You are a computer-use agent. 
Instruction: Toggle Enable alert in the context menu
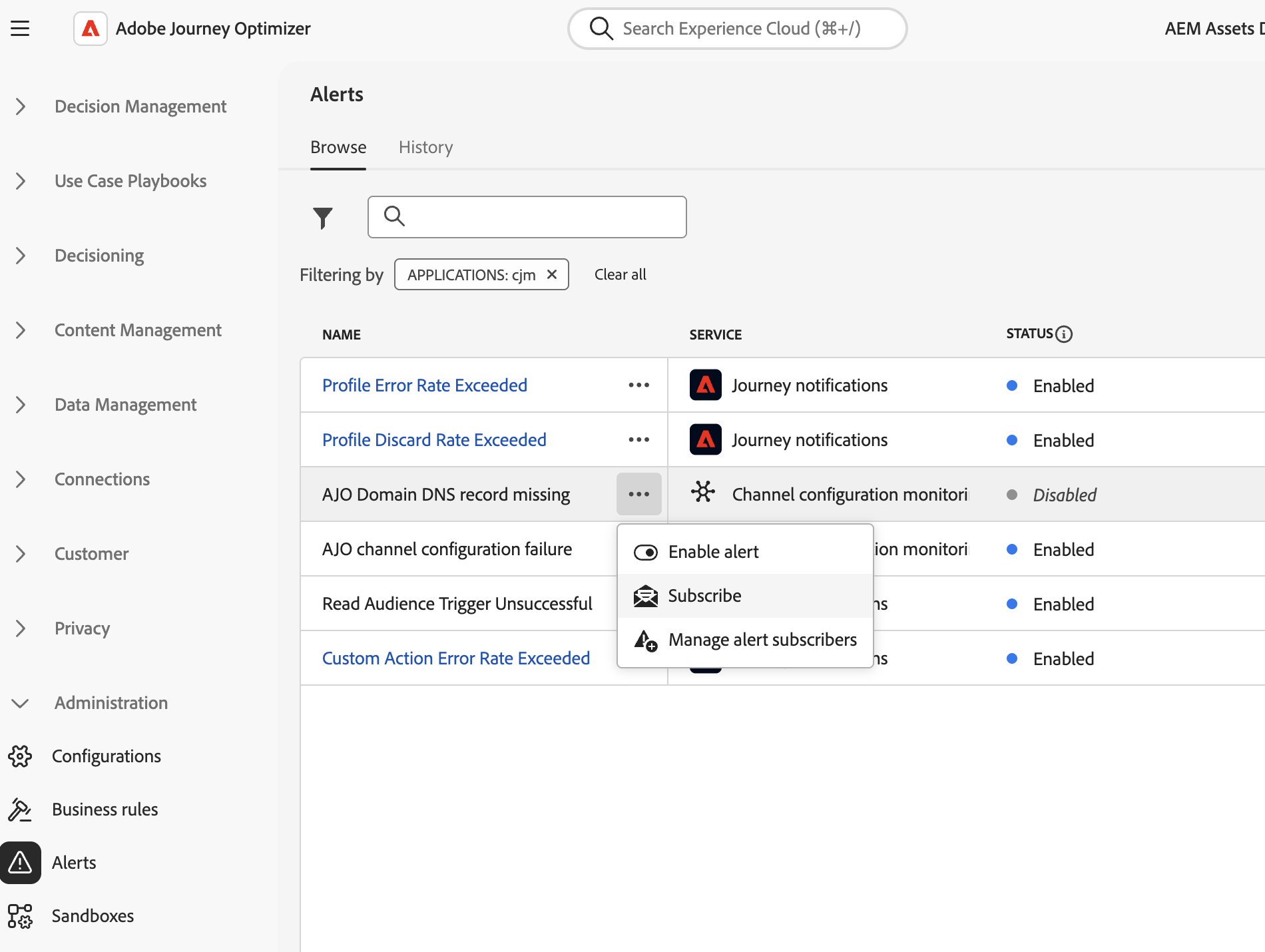[713, 552]
